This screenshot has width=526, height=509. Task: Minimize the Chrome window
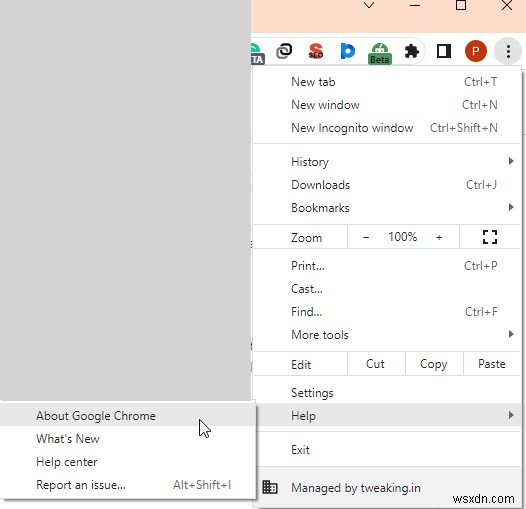pyautogui.click(x=415, y=5)
